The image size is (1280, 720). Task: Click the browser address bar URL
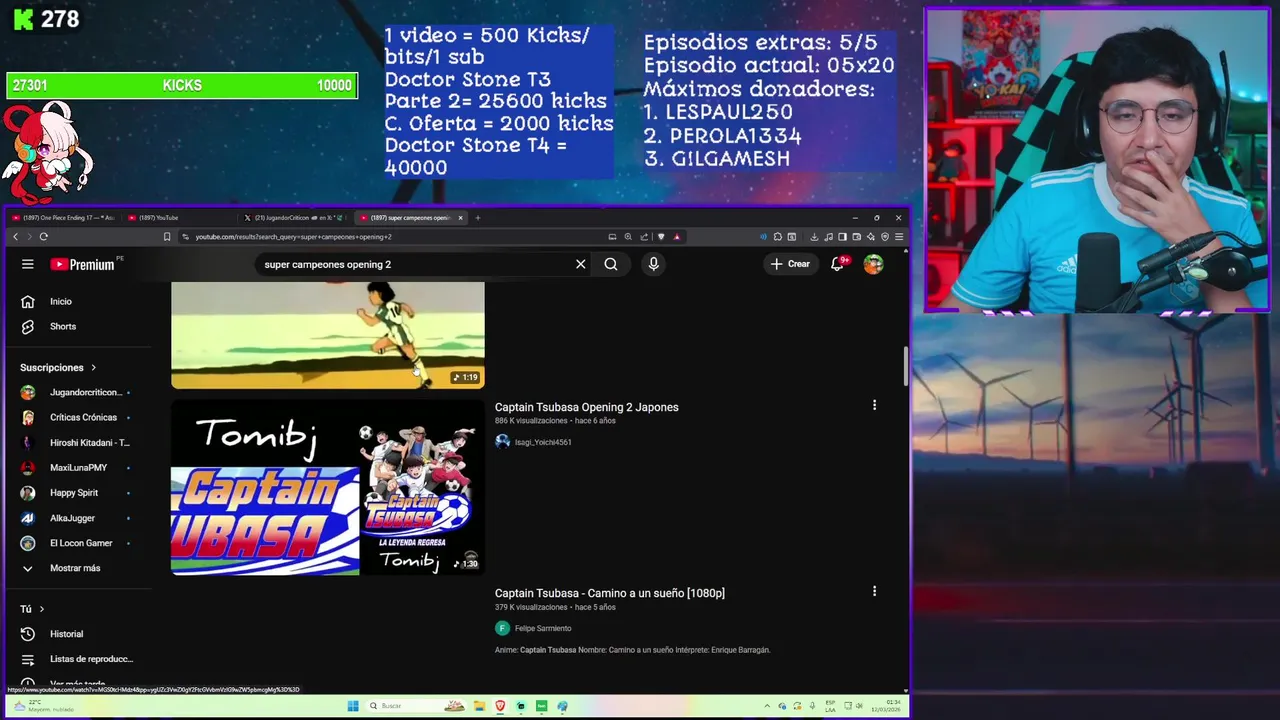point(293,237)
